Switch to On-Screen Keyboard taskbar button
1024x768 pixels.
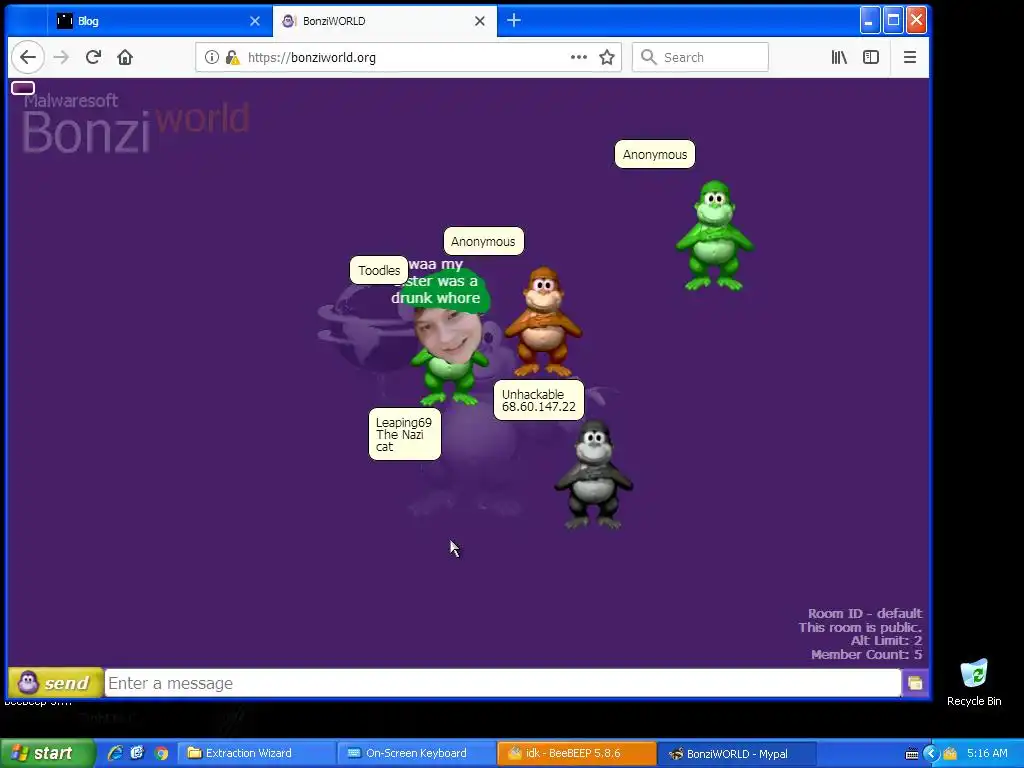417,754
